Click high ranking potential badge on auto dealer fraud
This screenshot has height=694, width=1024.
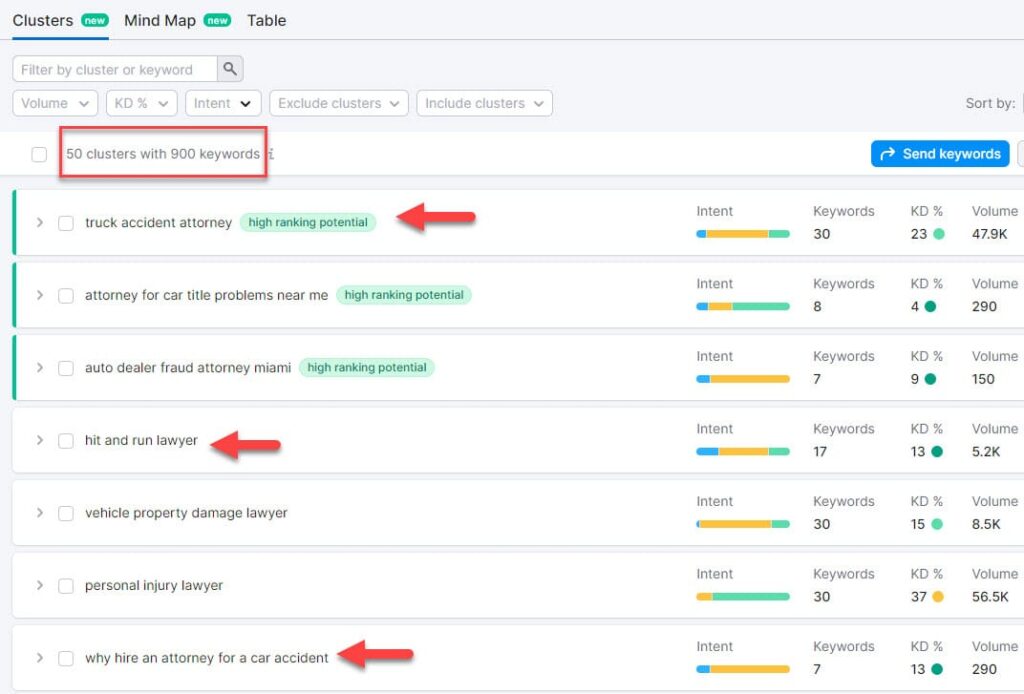(366, 367)
